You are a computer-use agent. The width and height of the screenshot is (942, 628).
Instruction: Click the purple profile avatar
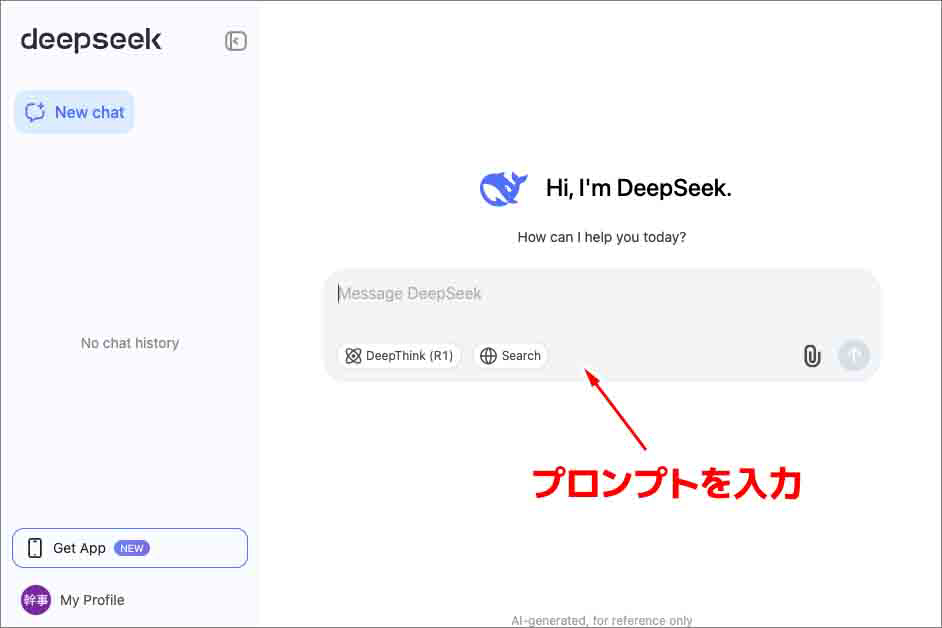pyautogui.click(x=36, y=600)
